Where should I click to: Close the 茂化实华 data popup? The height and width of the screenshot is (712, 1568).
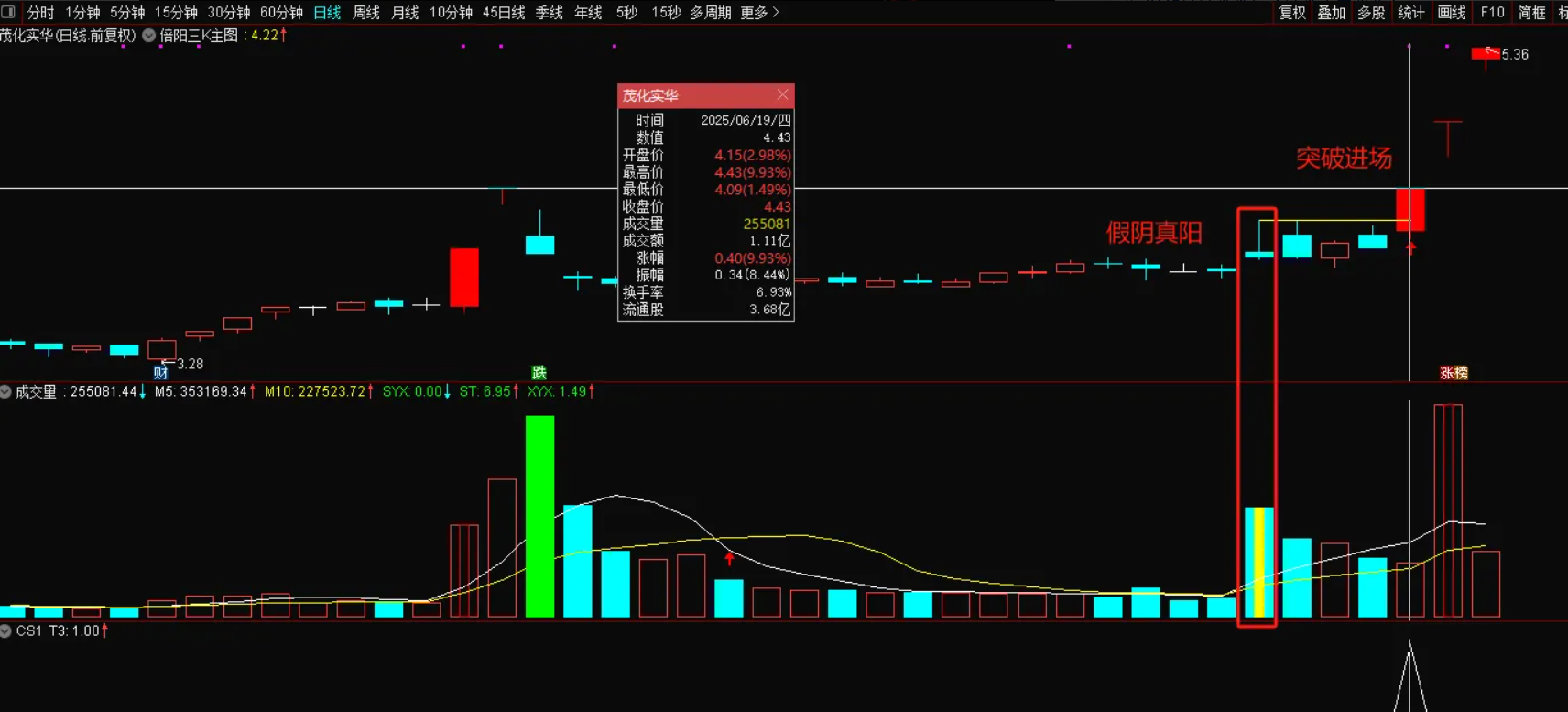pyautogui.click(x=782, y=94)
